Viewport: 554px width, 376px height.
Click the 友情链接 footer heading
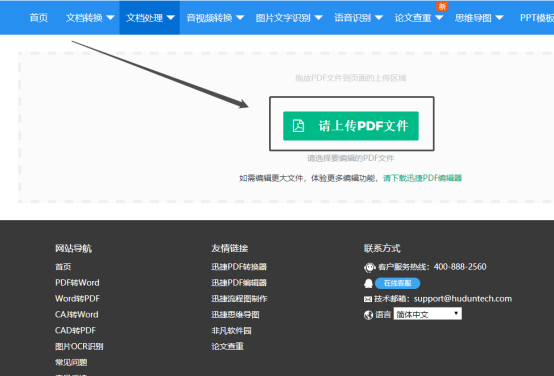230,248
